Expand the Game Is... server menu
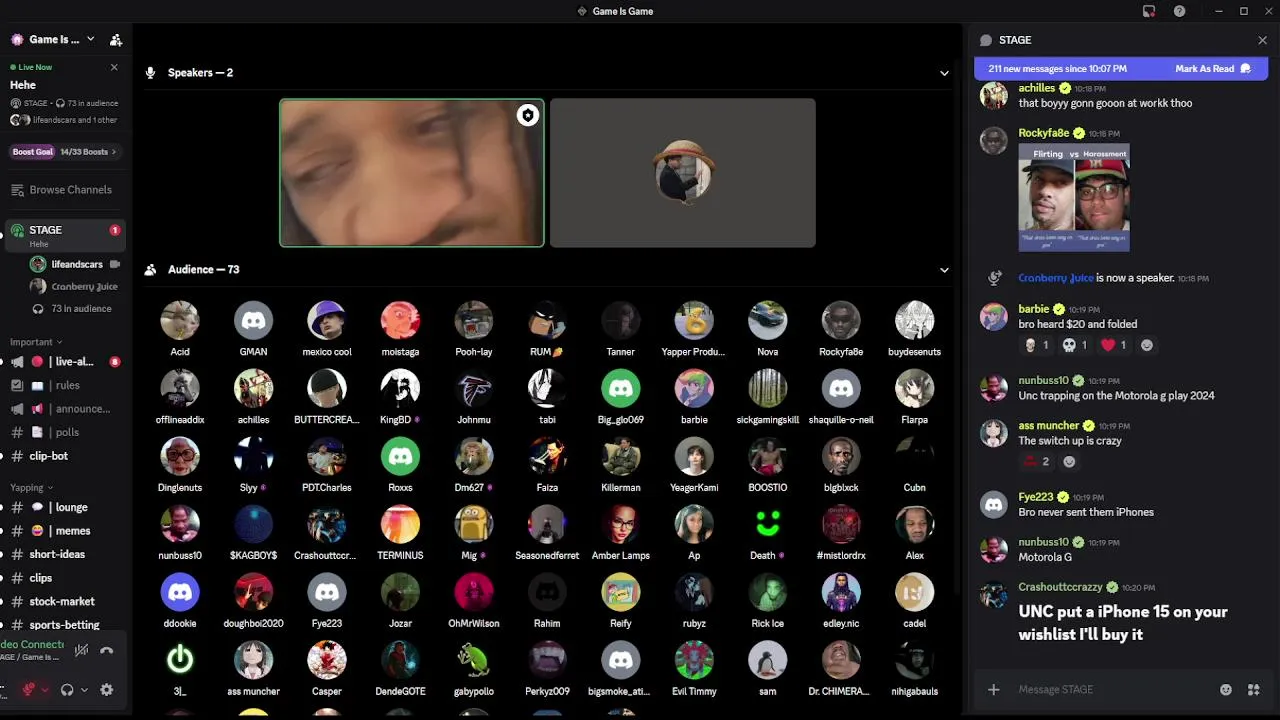 [x=53, y=40]
